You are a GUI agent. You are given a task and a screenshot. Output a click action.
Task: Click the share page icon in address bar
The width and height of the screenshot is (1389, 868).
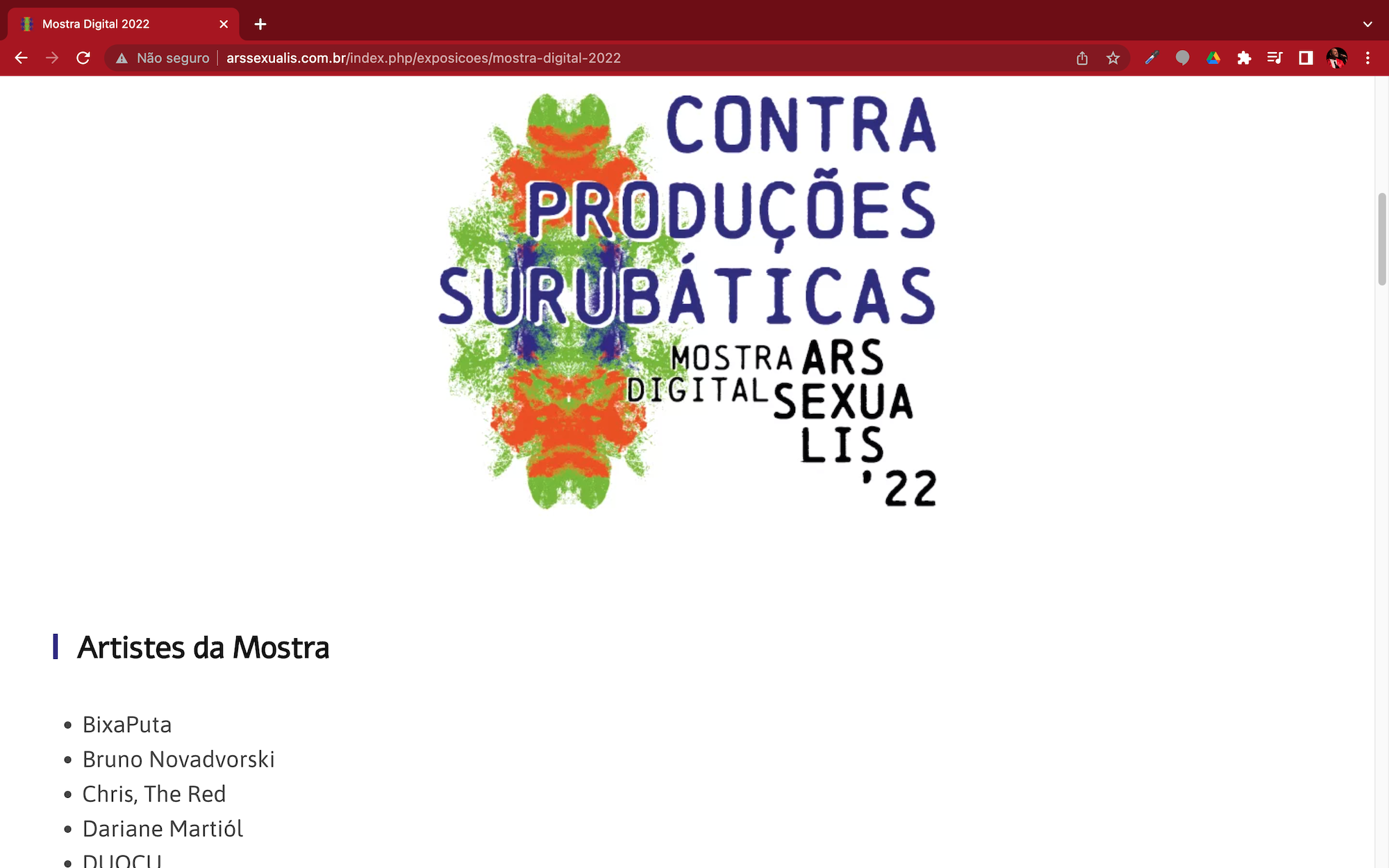1082,58
